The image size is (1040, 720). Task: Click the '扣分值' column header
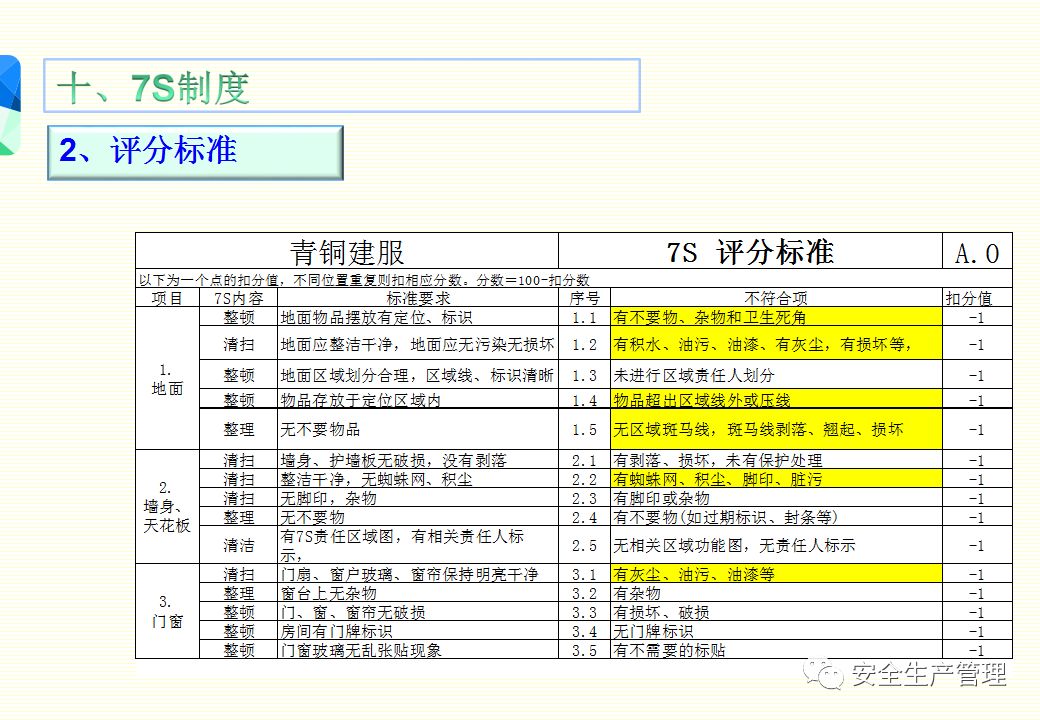[977, 298]
